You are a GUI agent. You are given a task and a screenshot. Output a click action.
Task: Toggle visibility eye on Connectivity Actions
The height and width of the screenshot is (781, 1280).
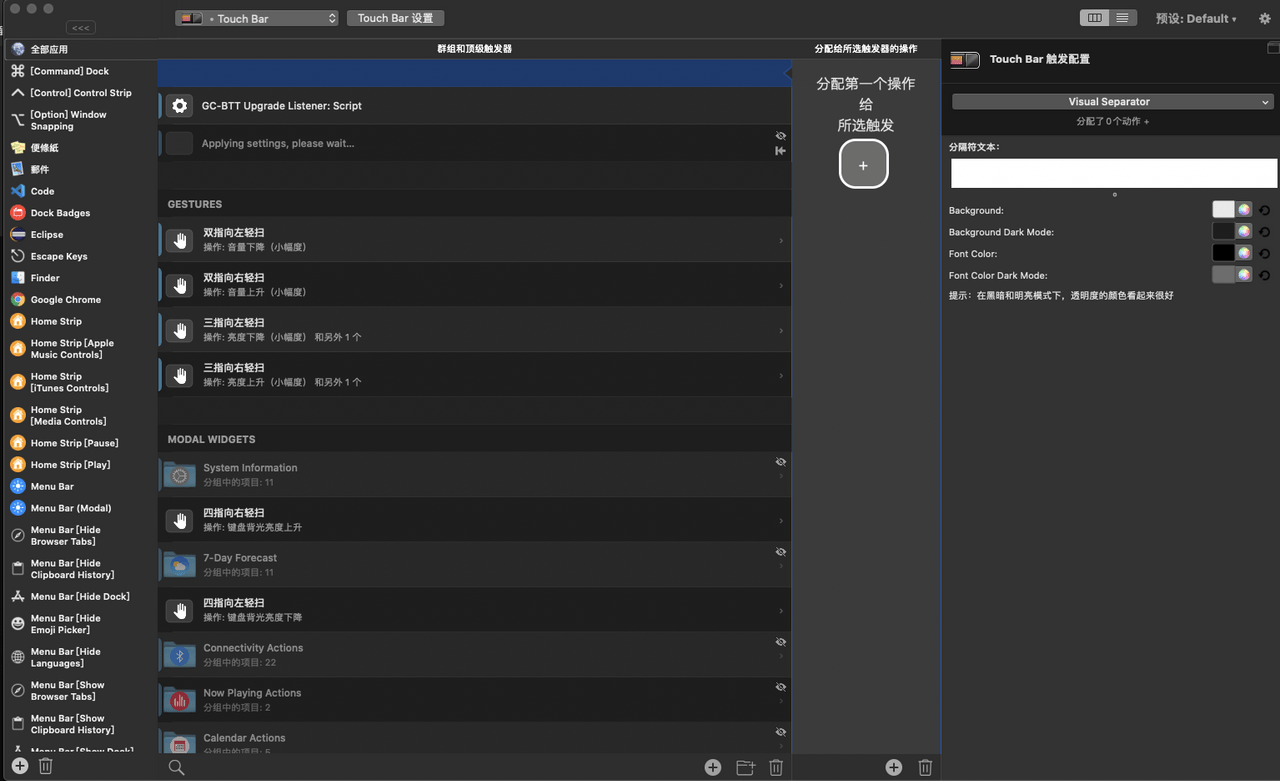coord(780,642)
